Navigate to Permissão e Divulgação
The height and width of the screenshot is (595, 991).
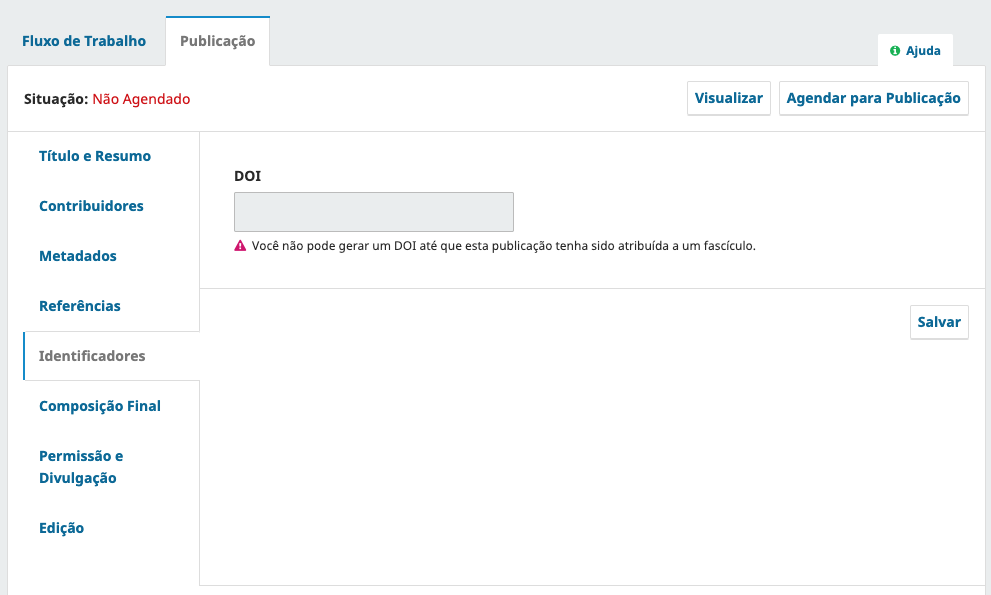point(81,467)
